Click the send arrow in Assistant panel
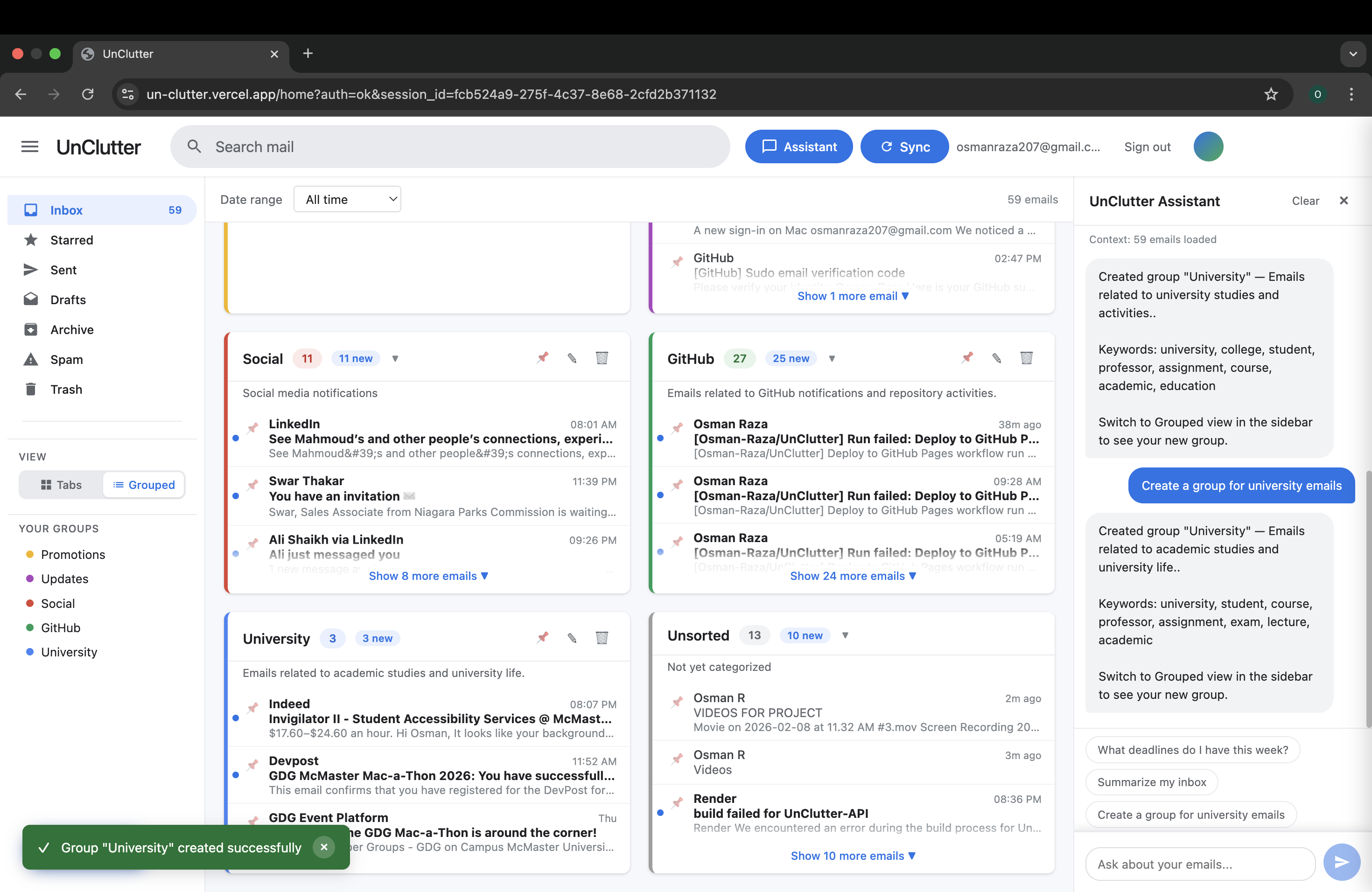The height and width of the screenshot is (892, 1372). click(x=1342, y=862)
